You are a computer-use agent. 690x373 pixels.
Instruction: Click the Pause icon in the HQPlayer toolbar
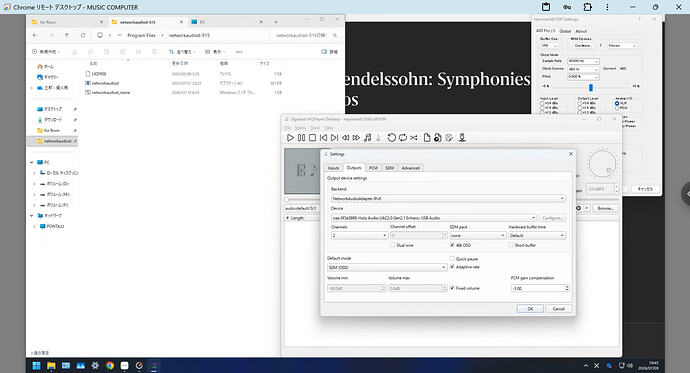pyautogui.click(x=301, y=138)
